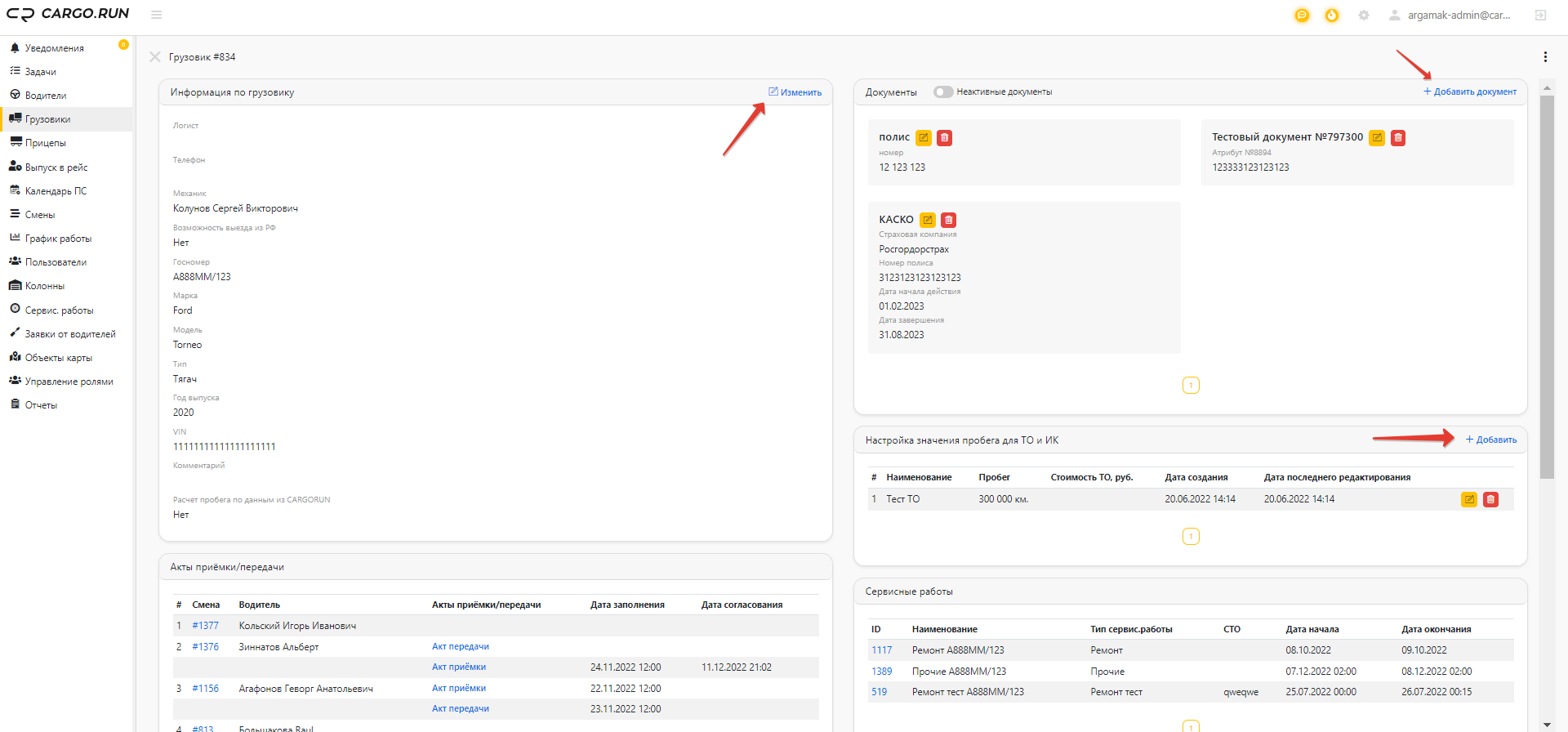
Task: Delete the Тест ТО mileage row
Action: click(1490, 499)
